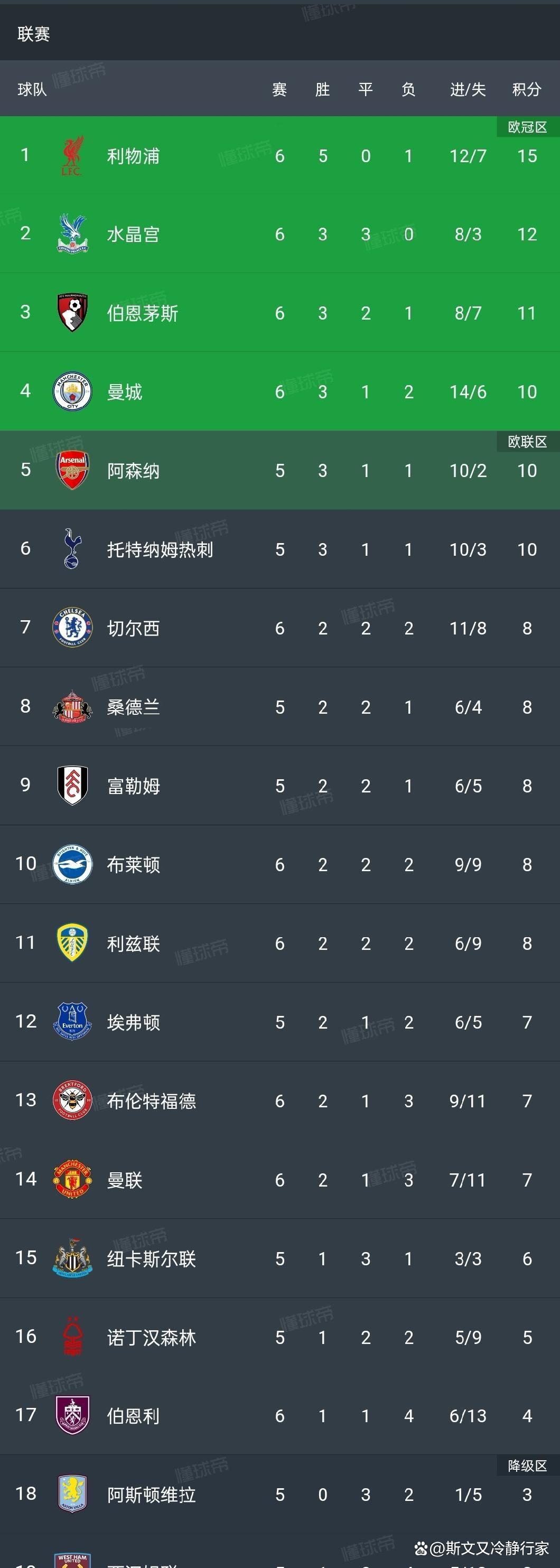Sort the table by 胜 column
560x1568 pixels.
click(322, 89)
